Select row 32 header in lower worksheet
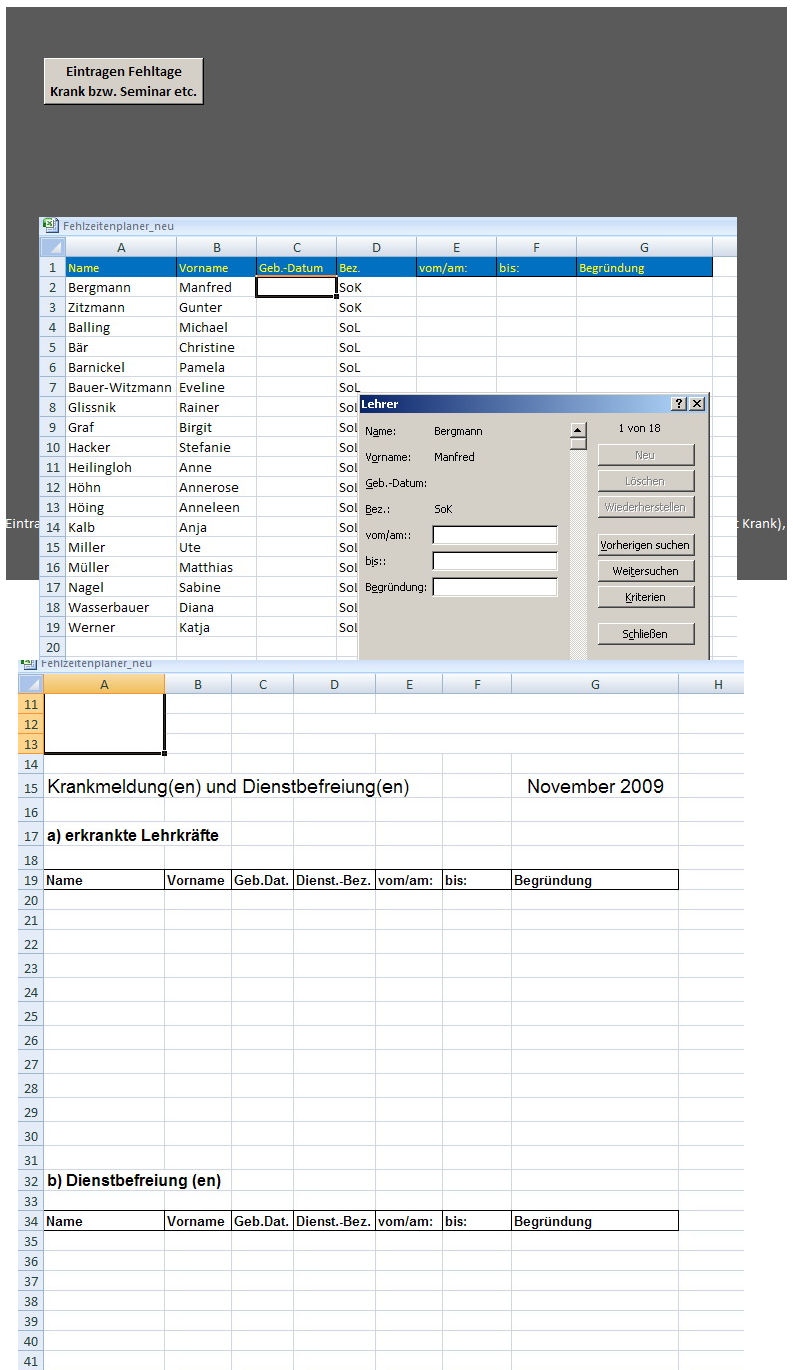 (31, 1181)
